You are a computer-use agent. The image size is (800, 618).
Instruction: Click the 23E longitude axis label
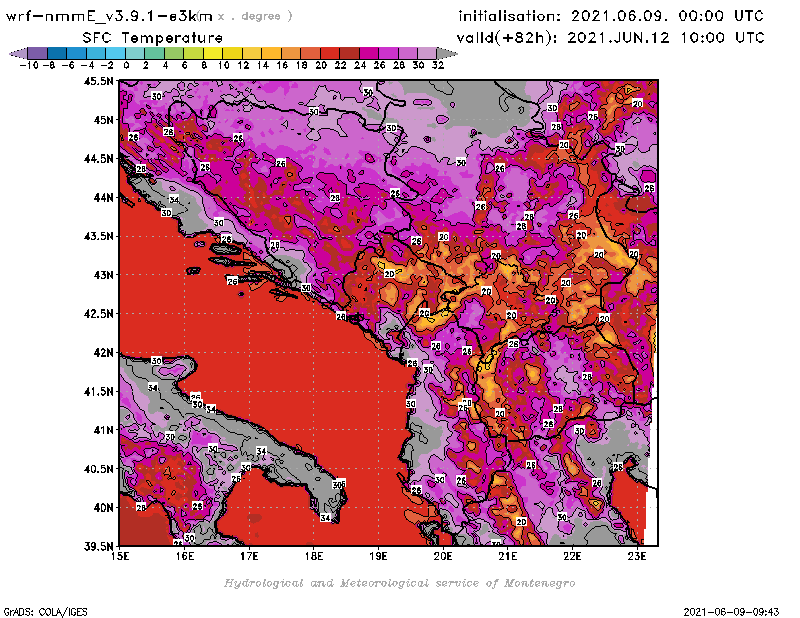pos(637,556)
